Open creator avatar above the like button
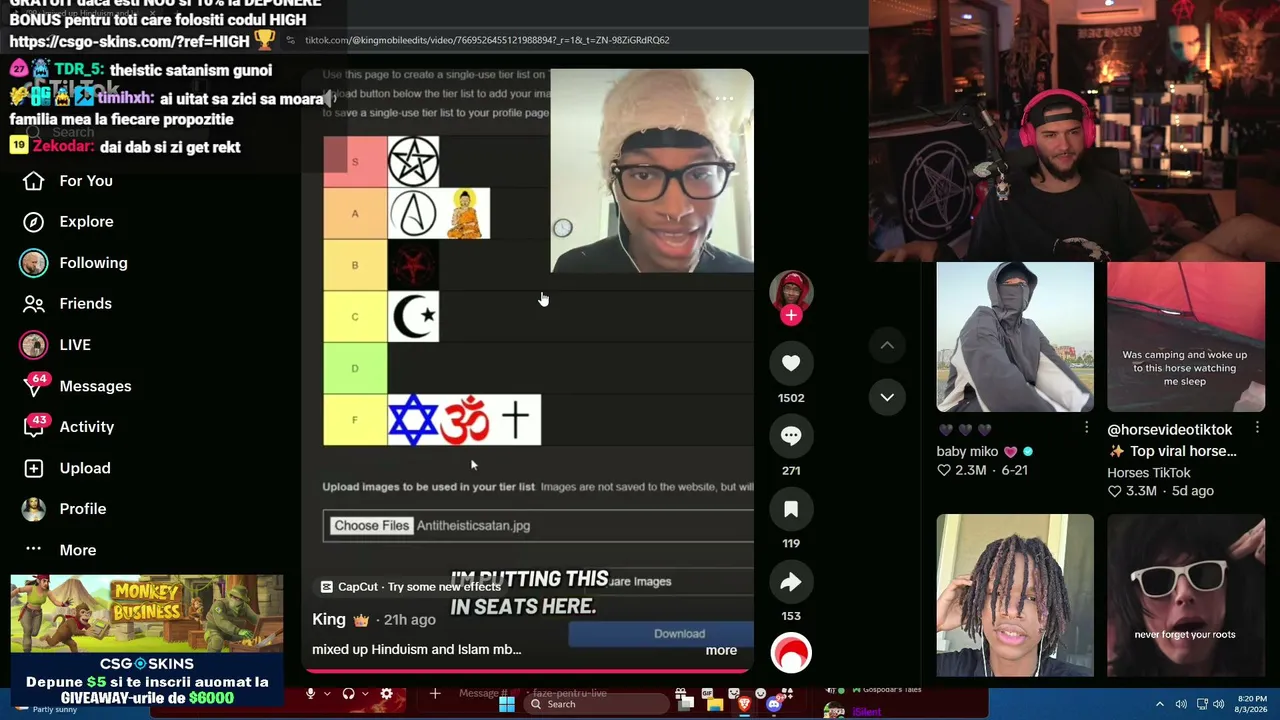1280x720 pixels. point(791,291)
